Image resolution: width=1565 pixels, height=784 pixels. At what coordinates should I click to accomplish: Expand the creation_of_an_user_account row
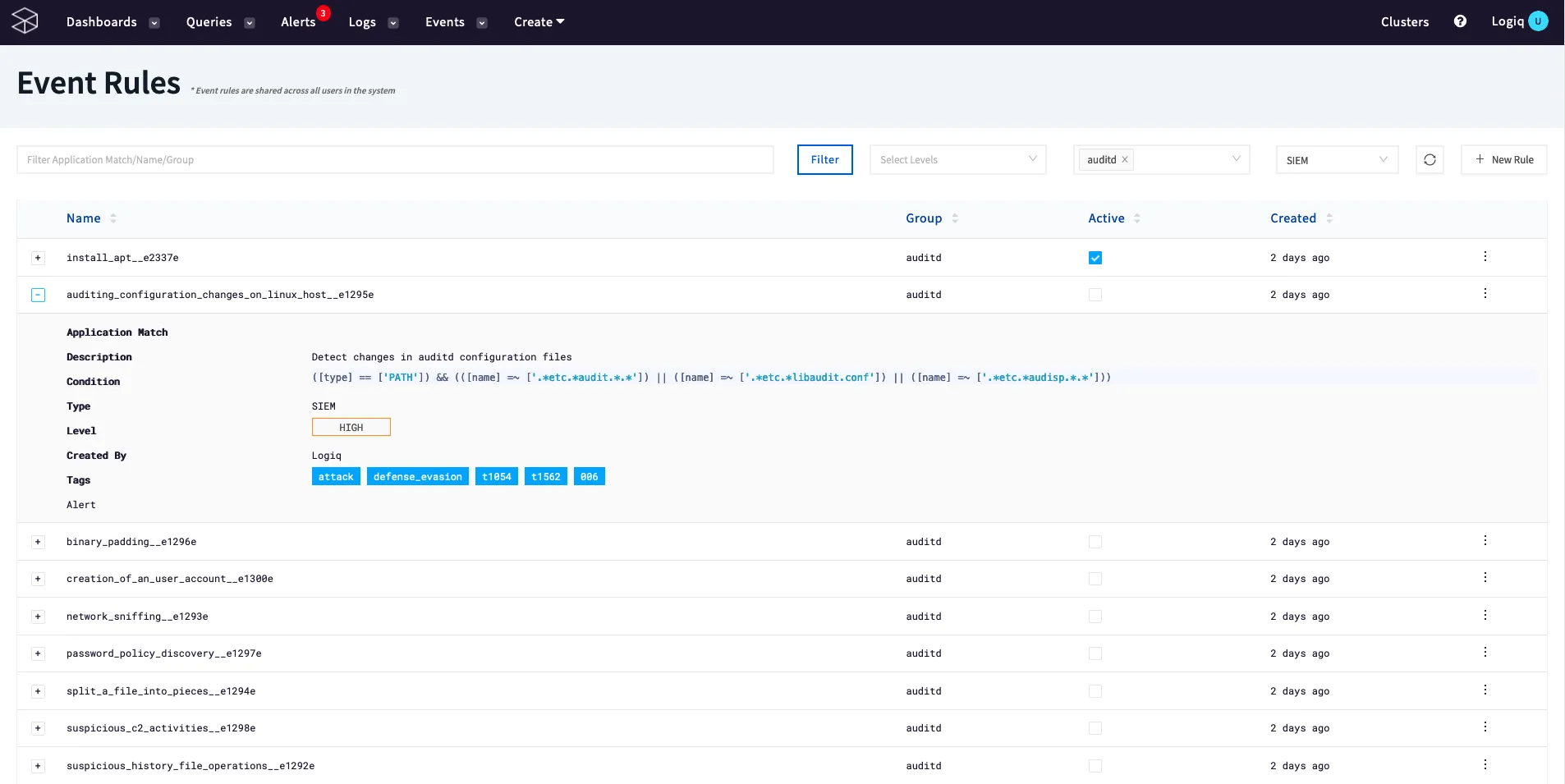point(38,579)
